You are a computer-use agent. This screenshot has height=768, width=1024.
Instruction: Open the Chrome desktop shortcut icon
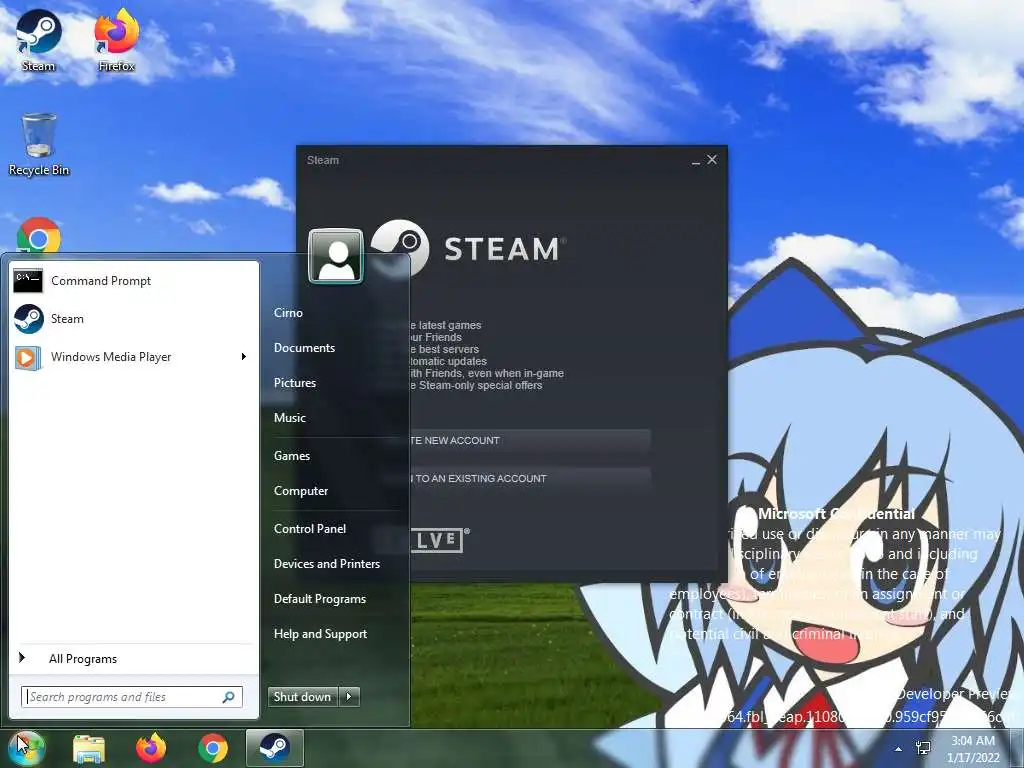pos(39,236)
